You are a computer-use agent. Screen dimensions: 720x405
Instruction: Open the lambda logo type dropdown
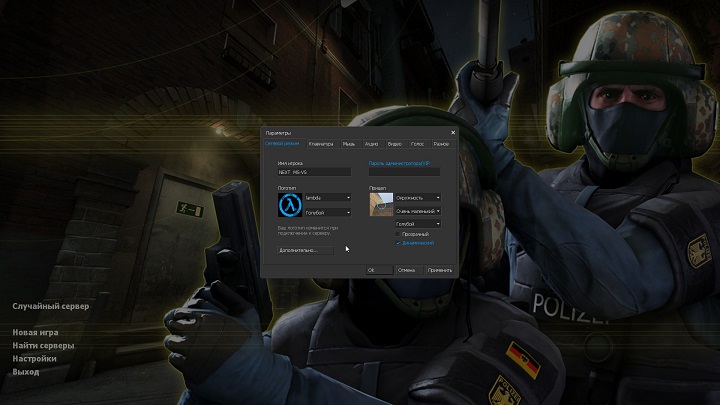point(328,198)
